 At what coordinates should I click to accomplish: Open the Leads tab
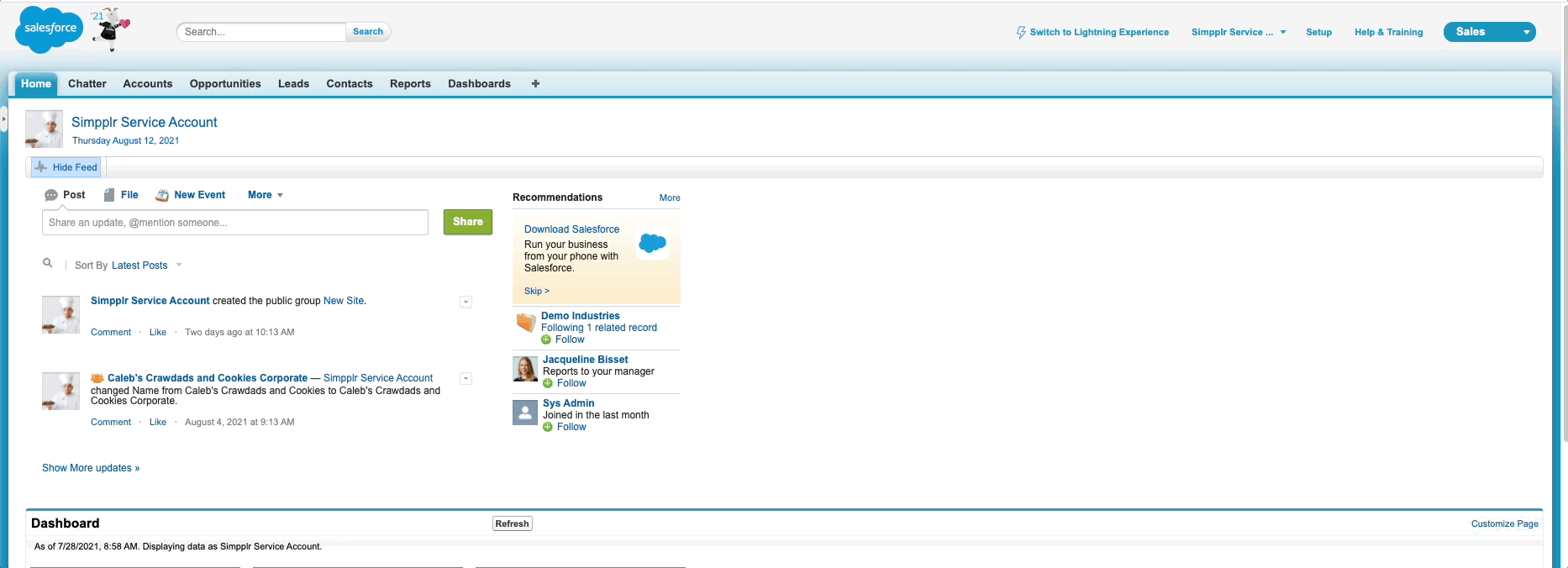point(294,84)
